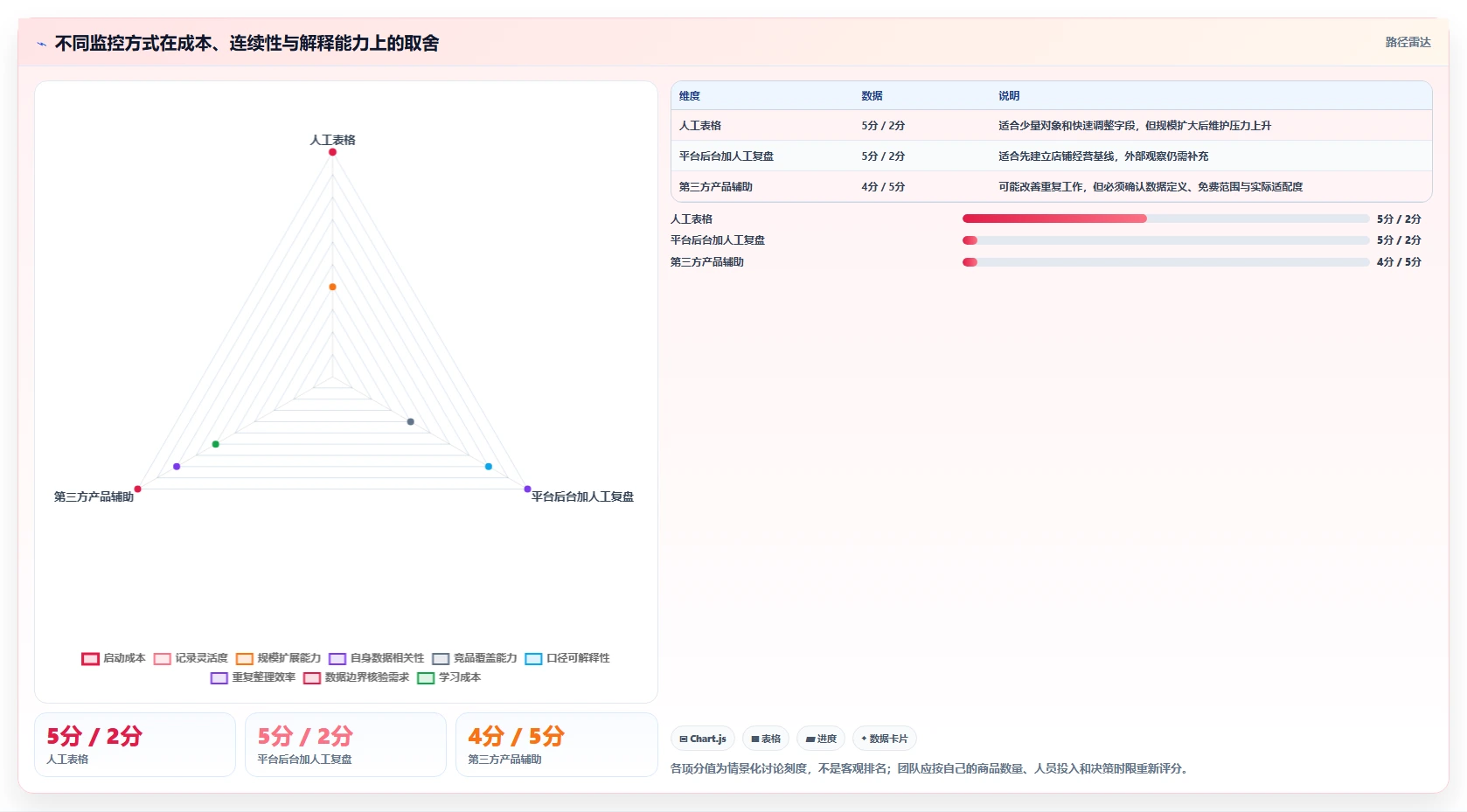Click the 人工表格 progress bar

(x=1165, y=219)
